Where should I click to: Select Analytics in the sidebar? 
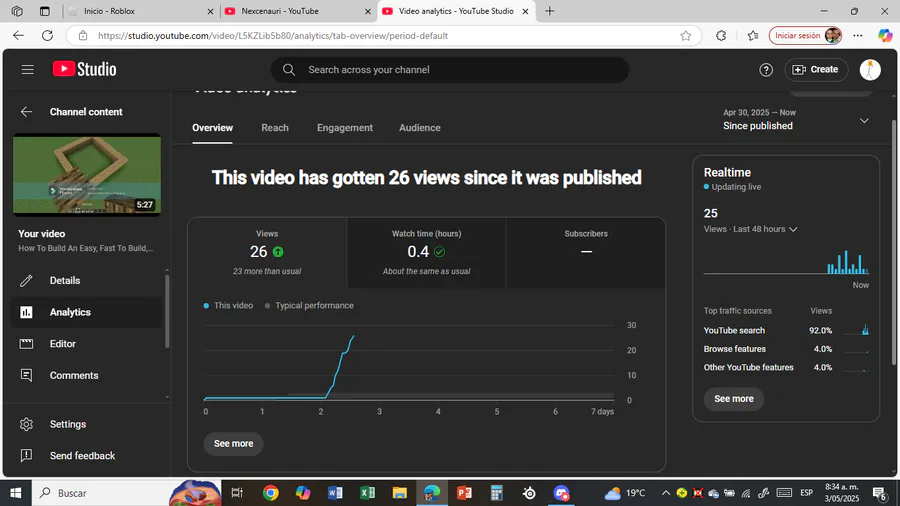[x=87, y=312]
